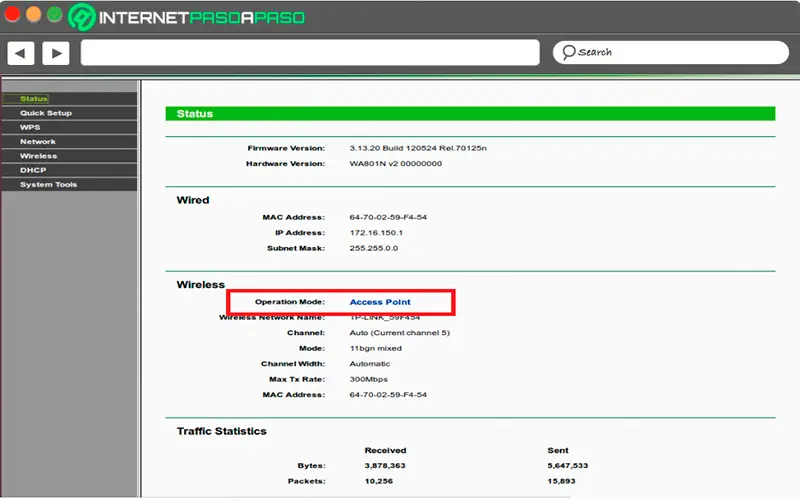Image resolution: width=800 pixels, height=500 pixels.
Task: Click the Wired section heading
Action: (x=193, y=200)
